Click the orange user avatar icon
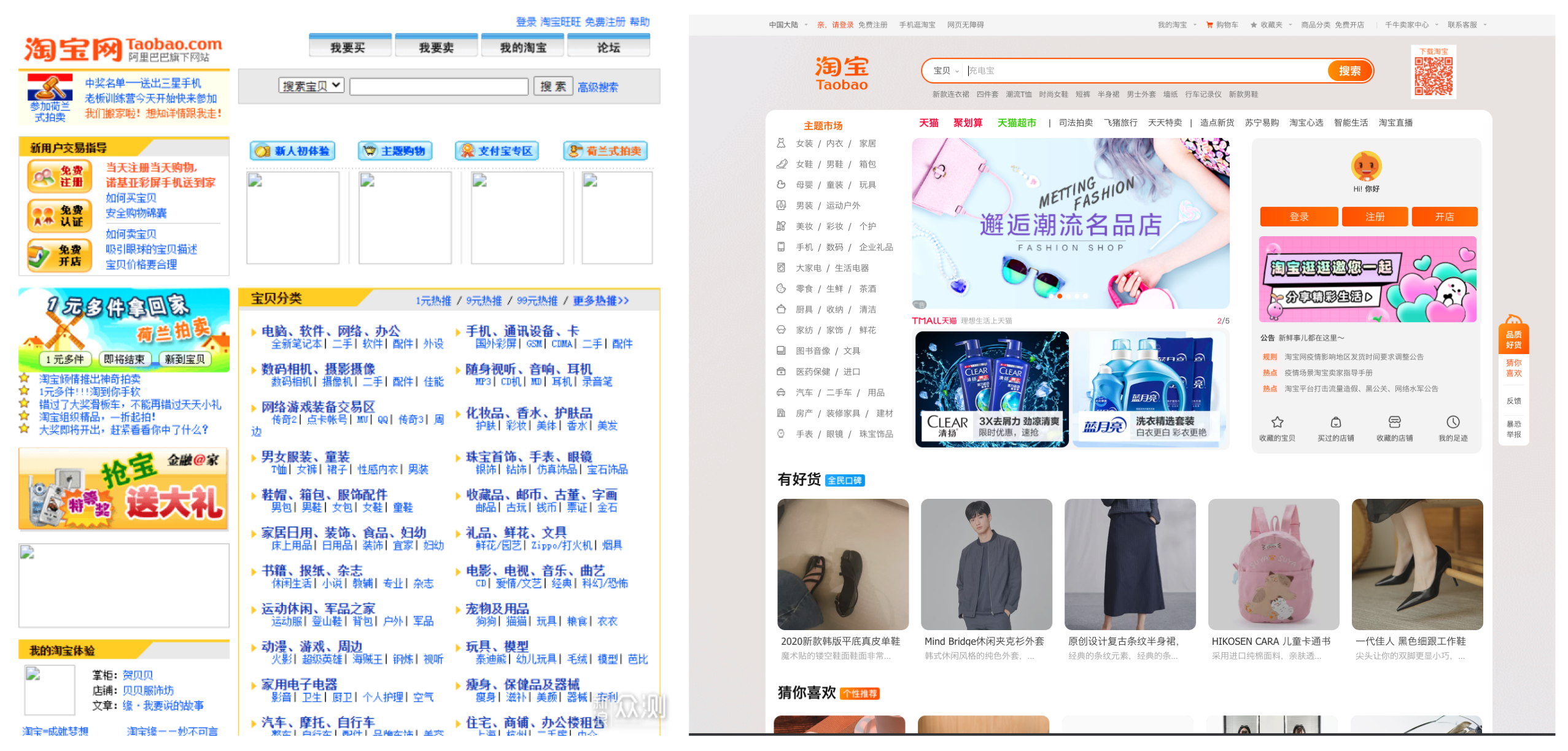 1366,166
